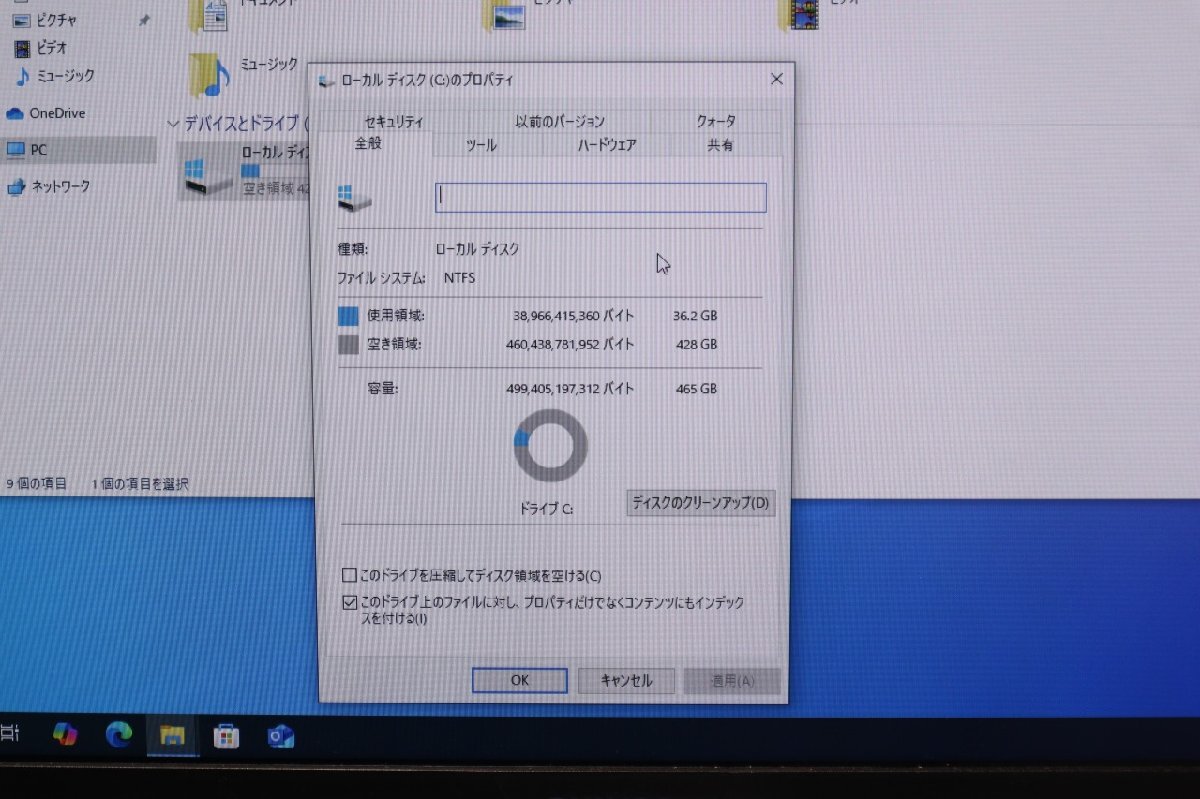The image size is (1200, 799).
Task: Click the File Explorer taskbar icon
Action: tap(173, 736)
